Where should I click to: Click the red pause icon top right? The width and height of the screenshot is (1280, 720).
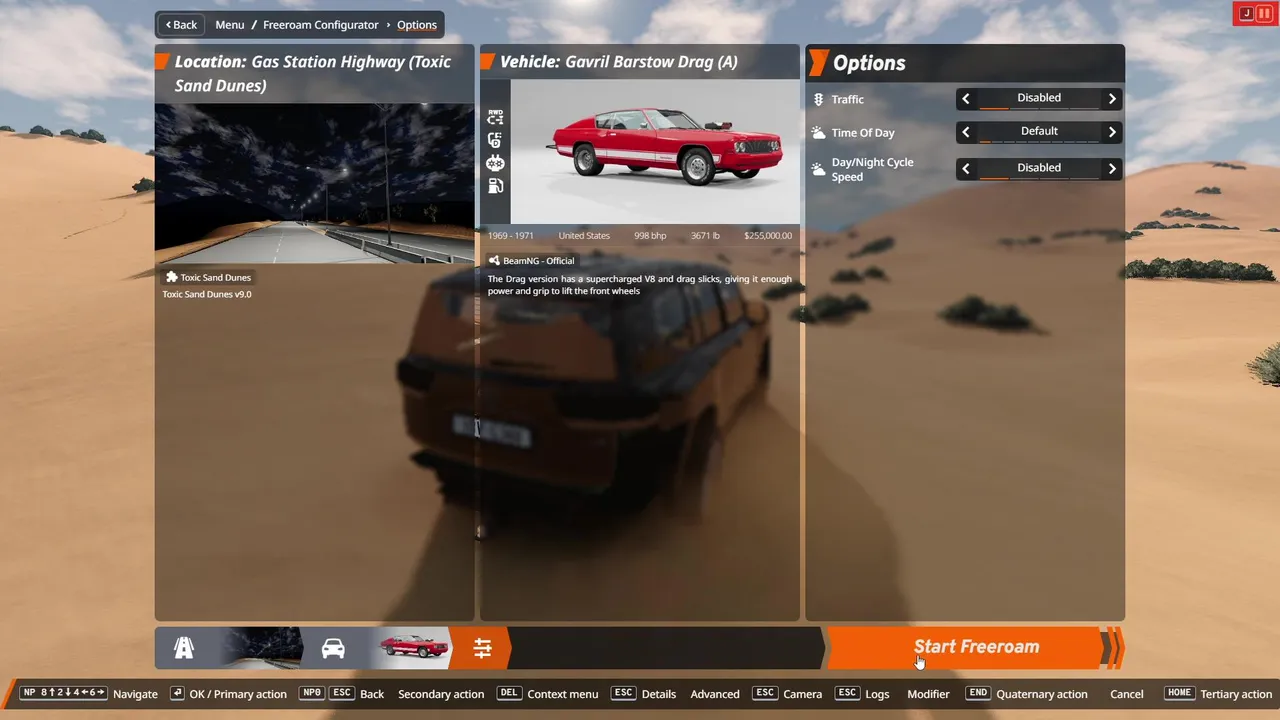coord(1264,13)
